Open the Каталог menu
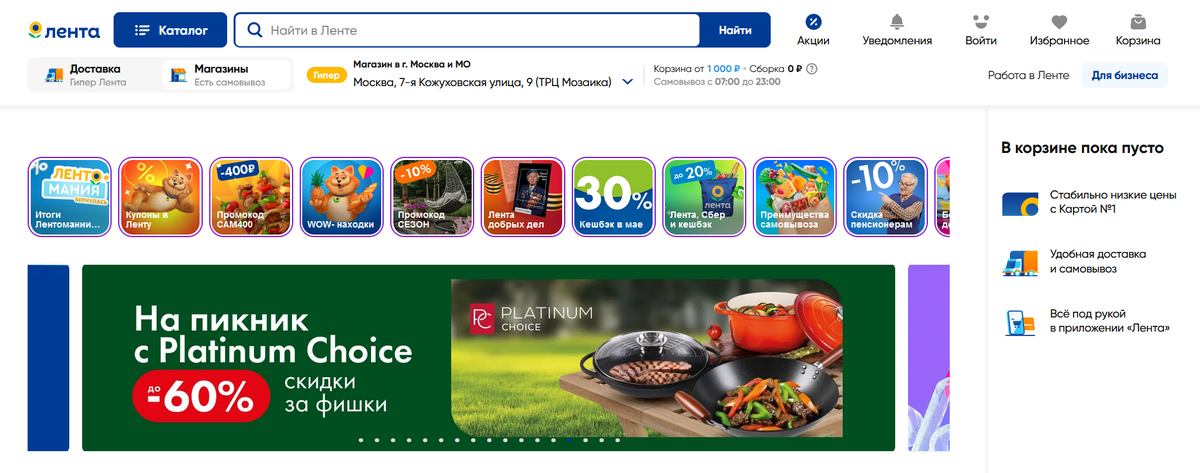This screenshot has height=473, width=1200. 171,30
